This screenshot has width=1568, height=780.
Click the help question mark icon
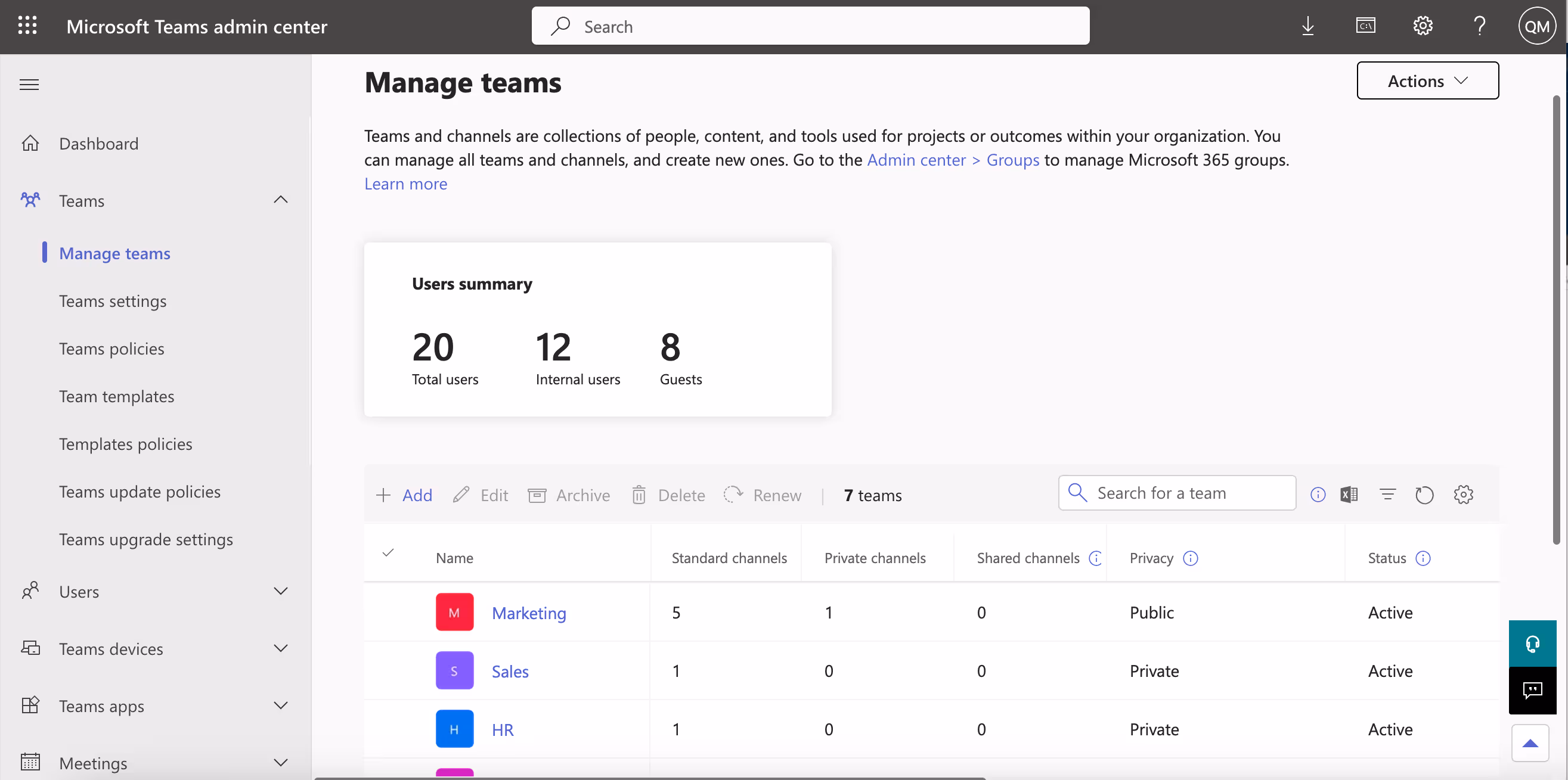coord(1479,26)
